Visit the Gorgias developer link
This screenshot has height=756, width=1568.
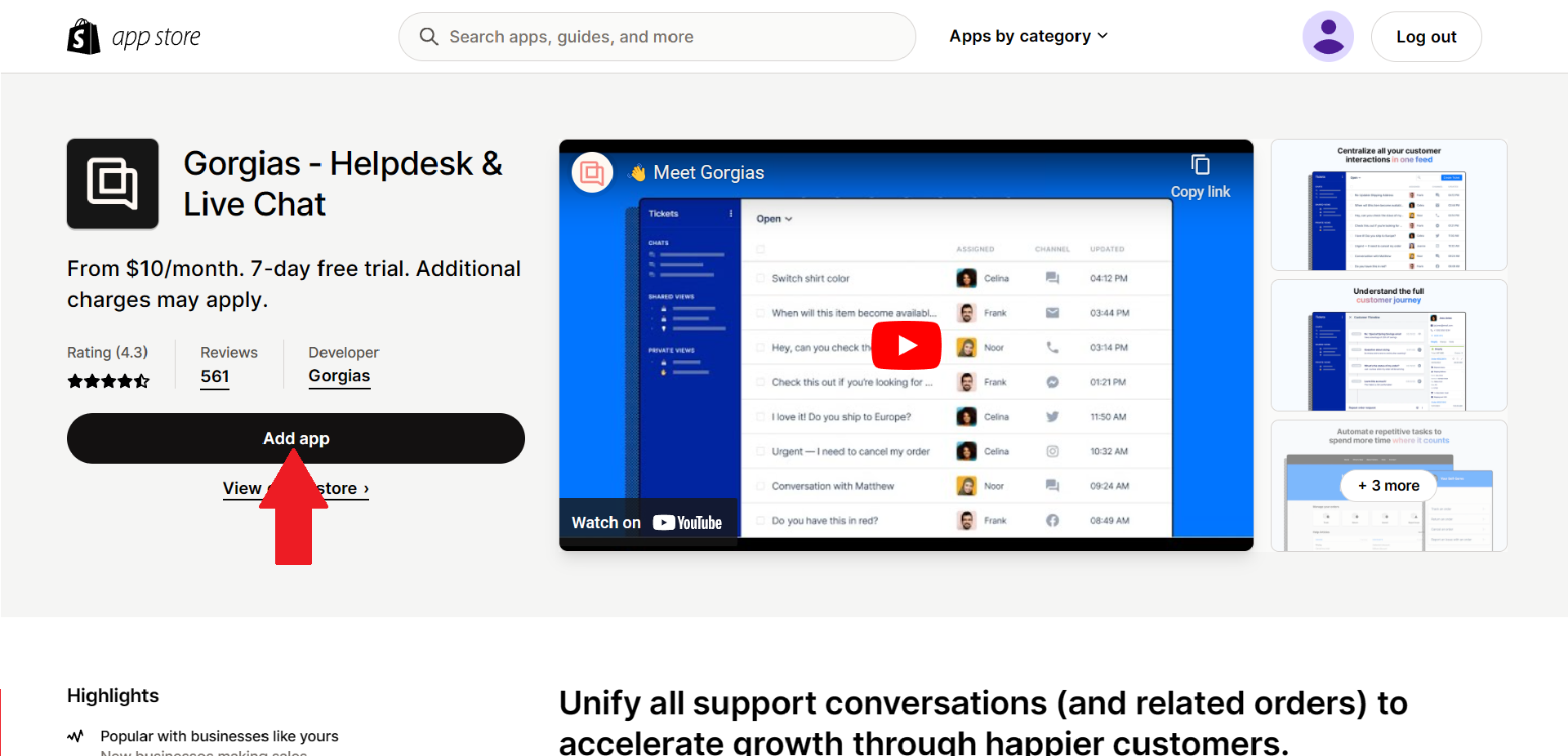339,376
